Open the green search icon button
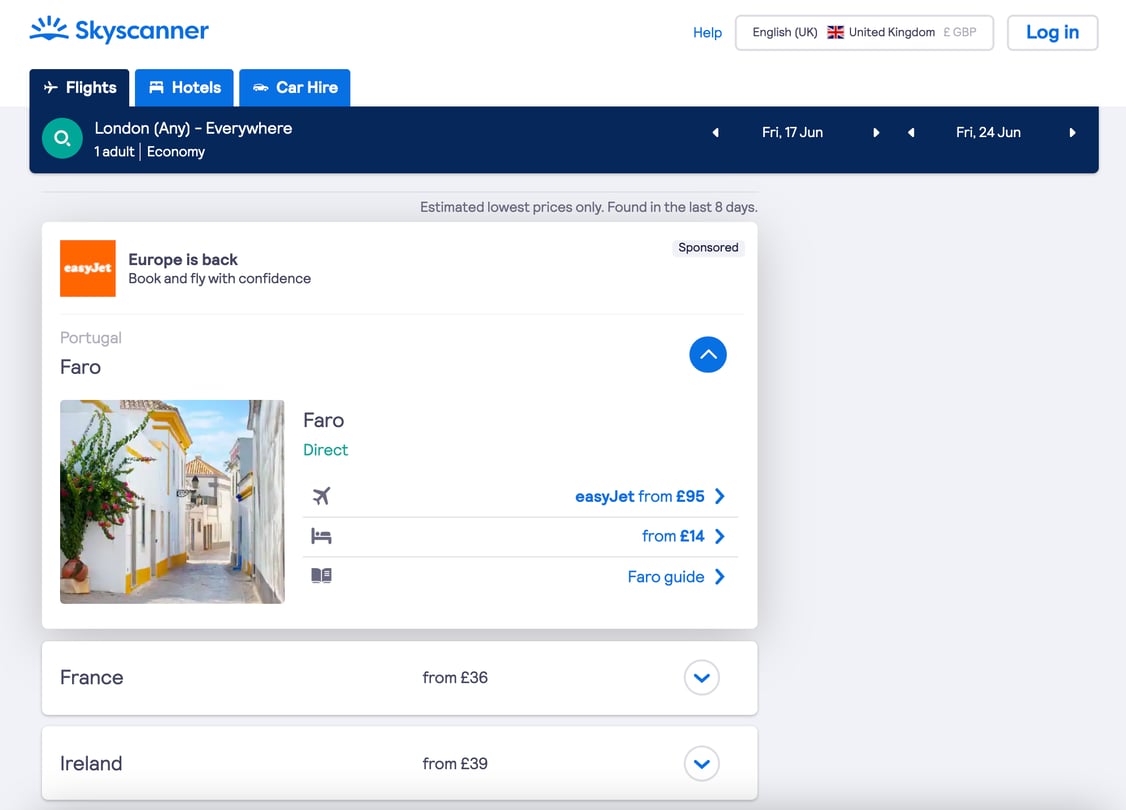This screenshot has width=1126, height=810. tap(62, 138)
